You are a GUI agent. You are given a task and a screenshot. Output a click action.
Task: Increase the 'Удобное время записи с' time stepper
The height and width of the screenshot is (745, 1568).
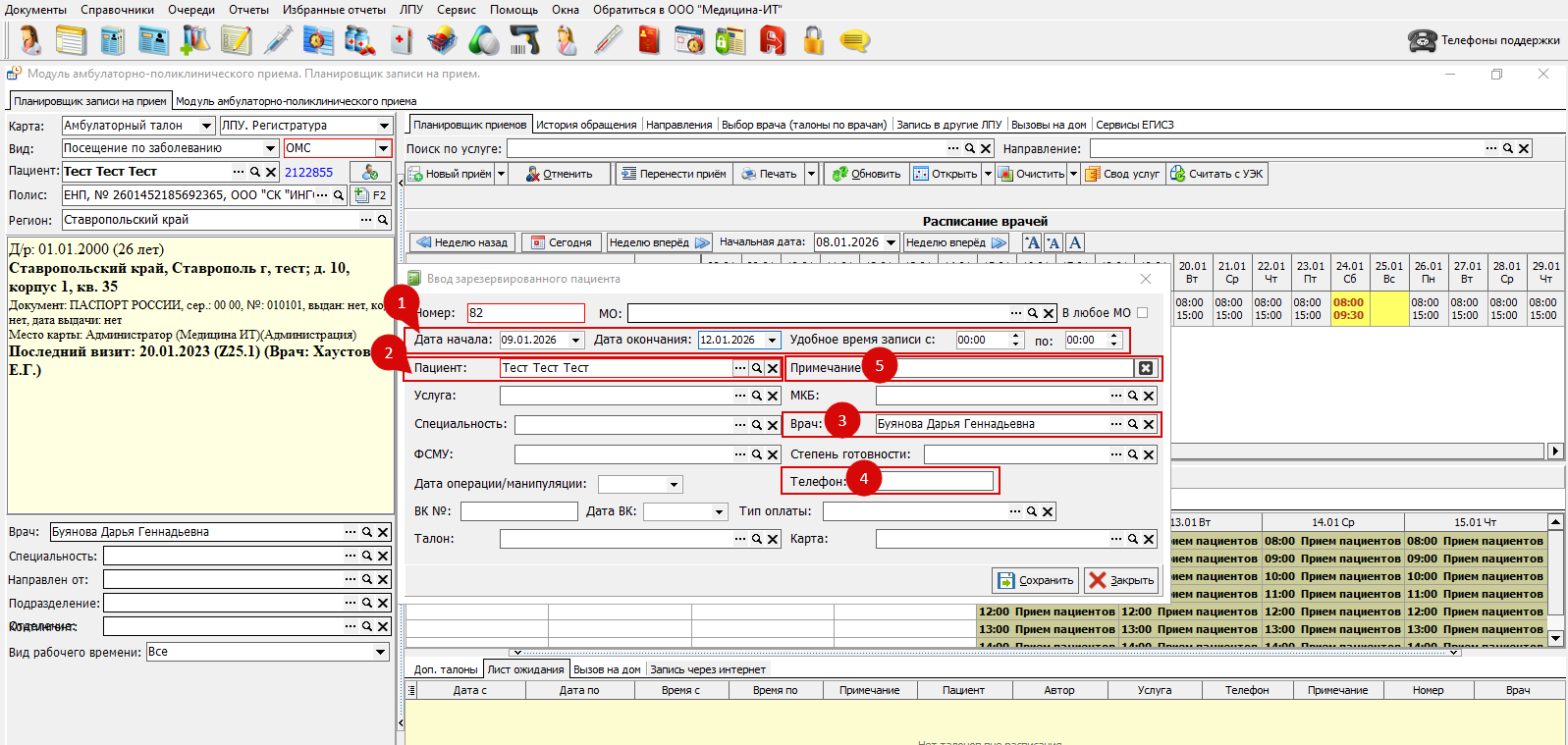point(1015,336)
